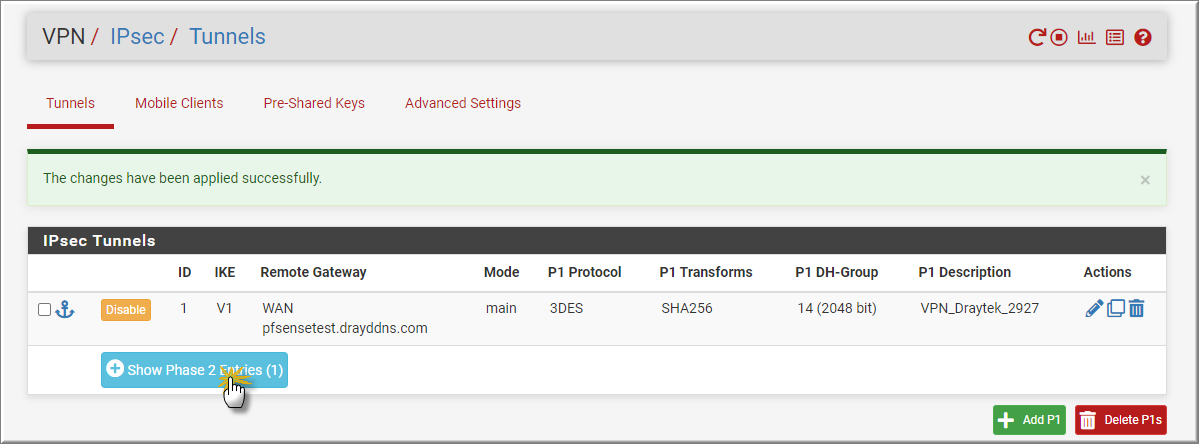This screenshot has height=444, width=1199.
Task: Click the Delete P1s button
Action: pyautogui.click(x=1121, y=420)
